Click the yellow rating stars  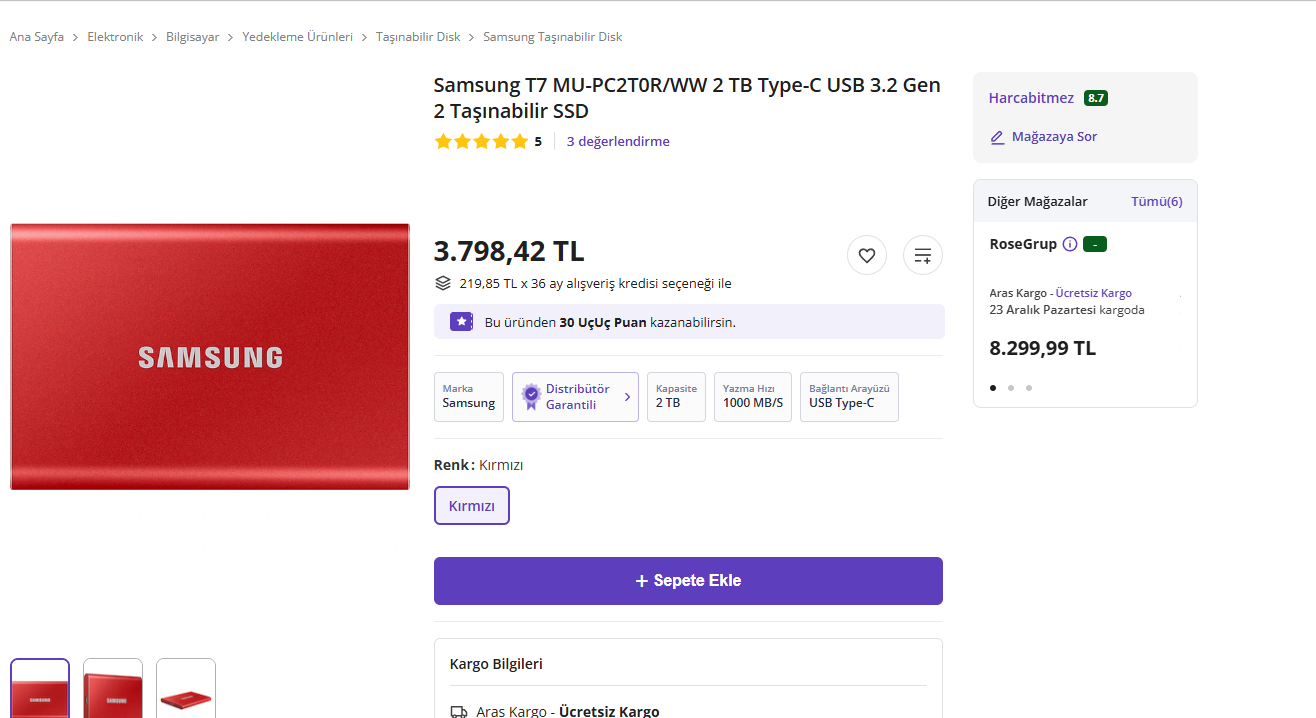click(x=481, y=142)
